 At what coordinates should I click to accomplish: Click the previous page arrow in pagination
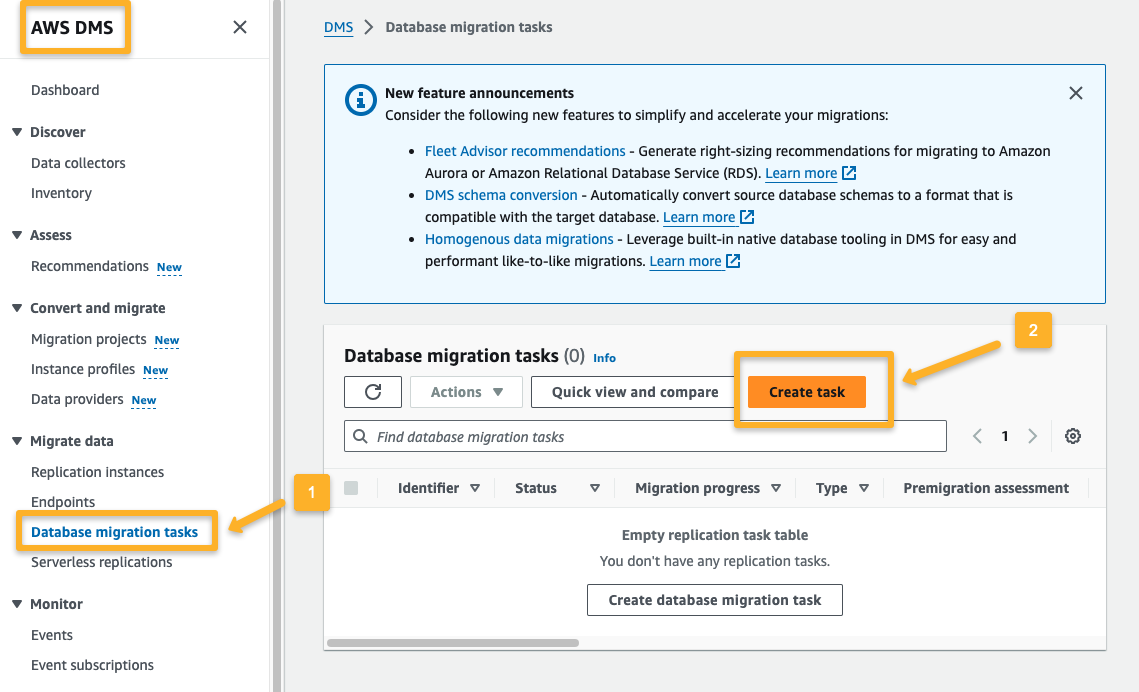coord(976,435)
